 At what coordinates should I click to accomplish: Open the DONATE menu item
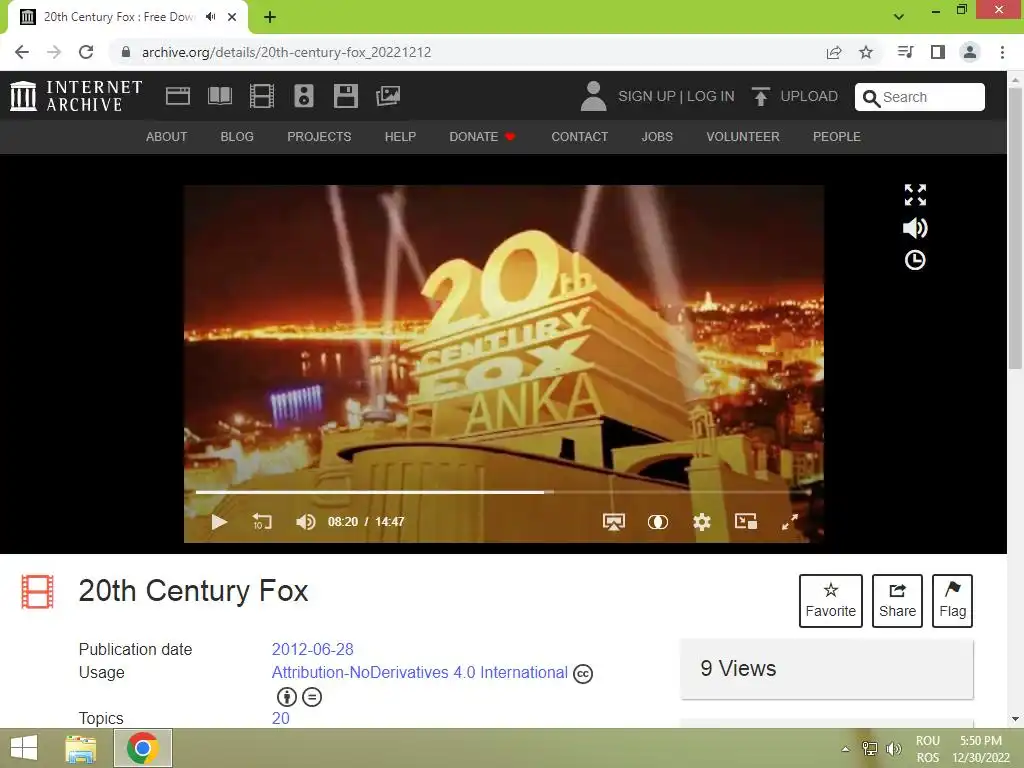click(x=483, y=136)
